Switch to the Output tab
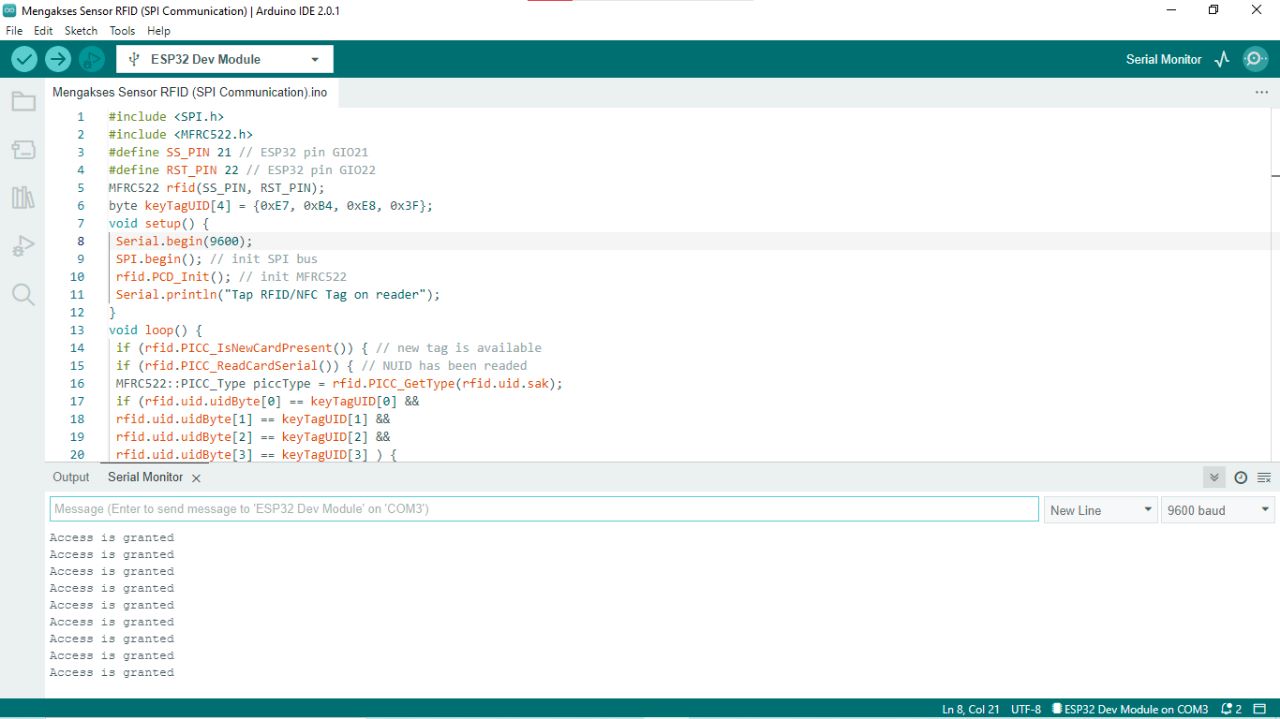The height and width of the screenshot is (719, 1280). point(70,477)
